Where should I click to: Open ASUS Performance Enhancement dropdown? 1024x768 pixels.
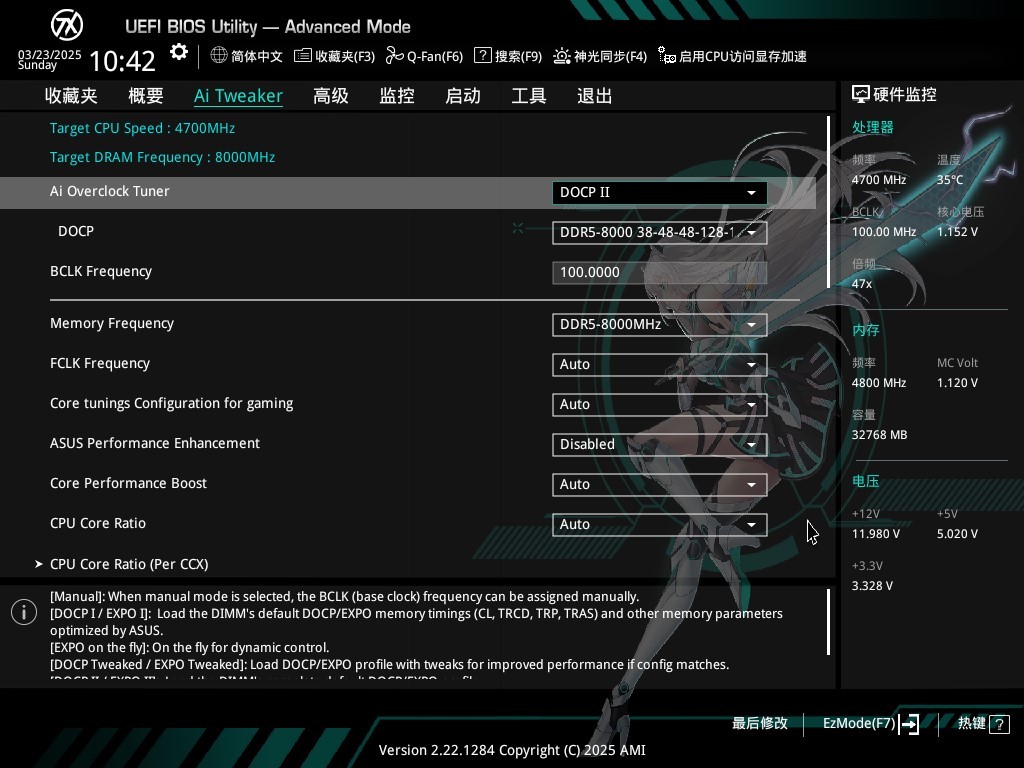[660, 444]
